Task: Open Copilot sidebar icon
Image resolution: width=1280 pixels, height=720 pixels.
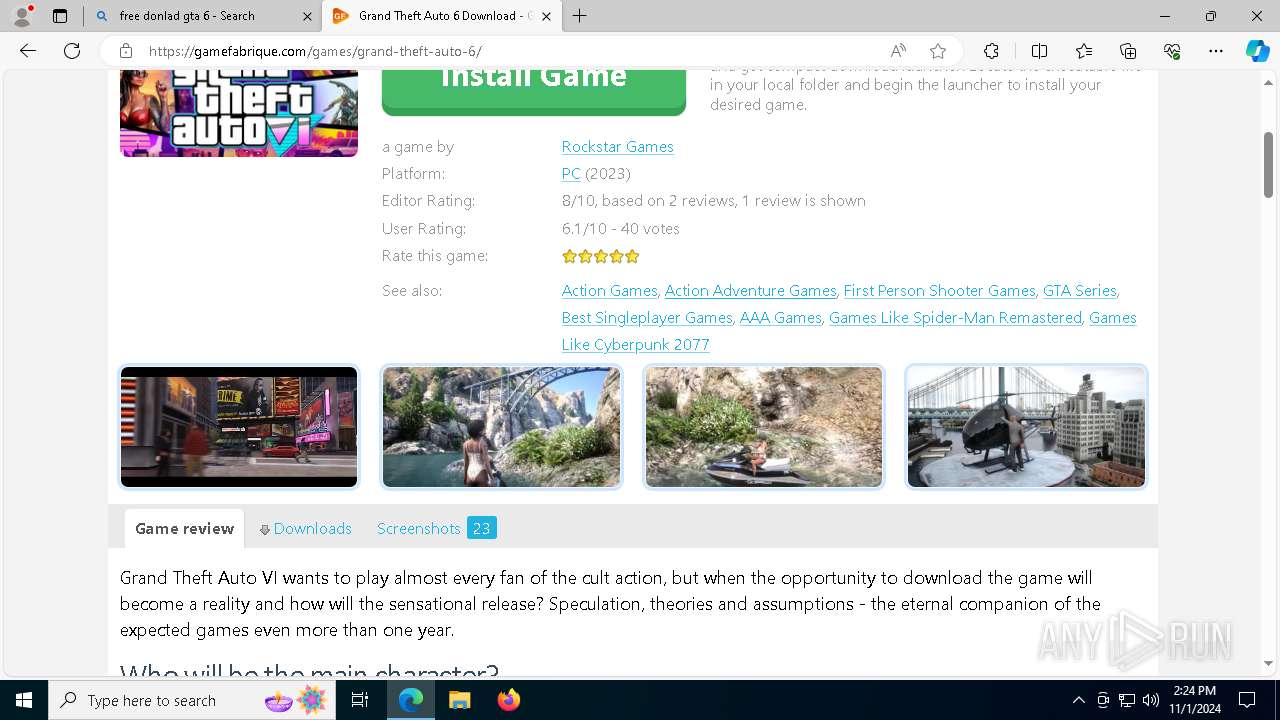Action: (1257, 51)
